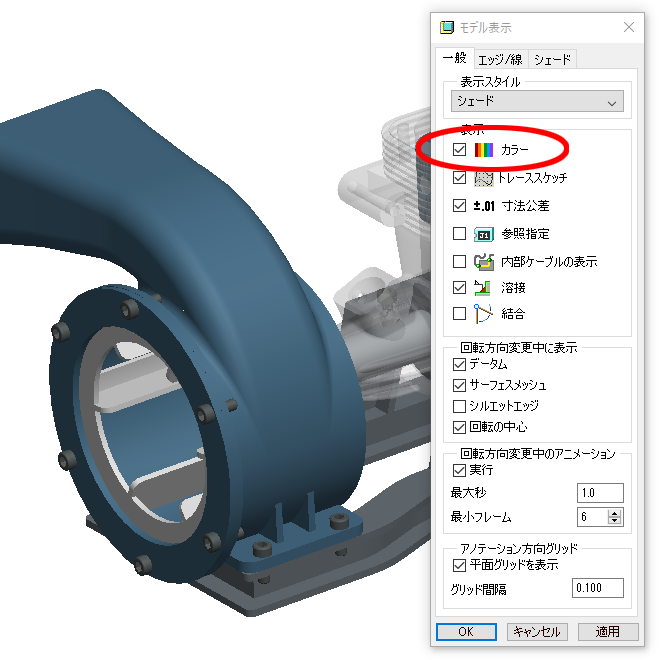Click the グリッド間隔 input field
660x660 pixels.
(x=597, y=588)
